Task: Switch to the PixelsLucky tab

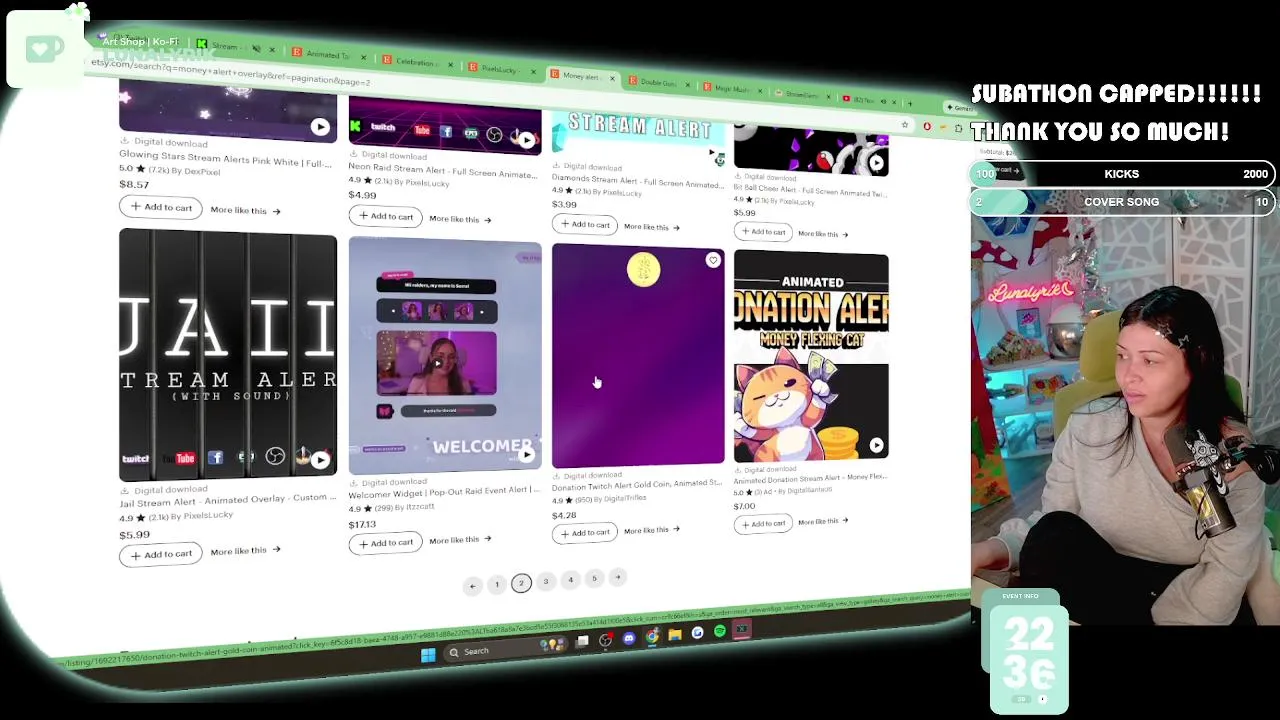Action: (500, 69)
